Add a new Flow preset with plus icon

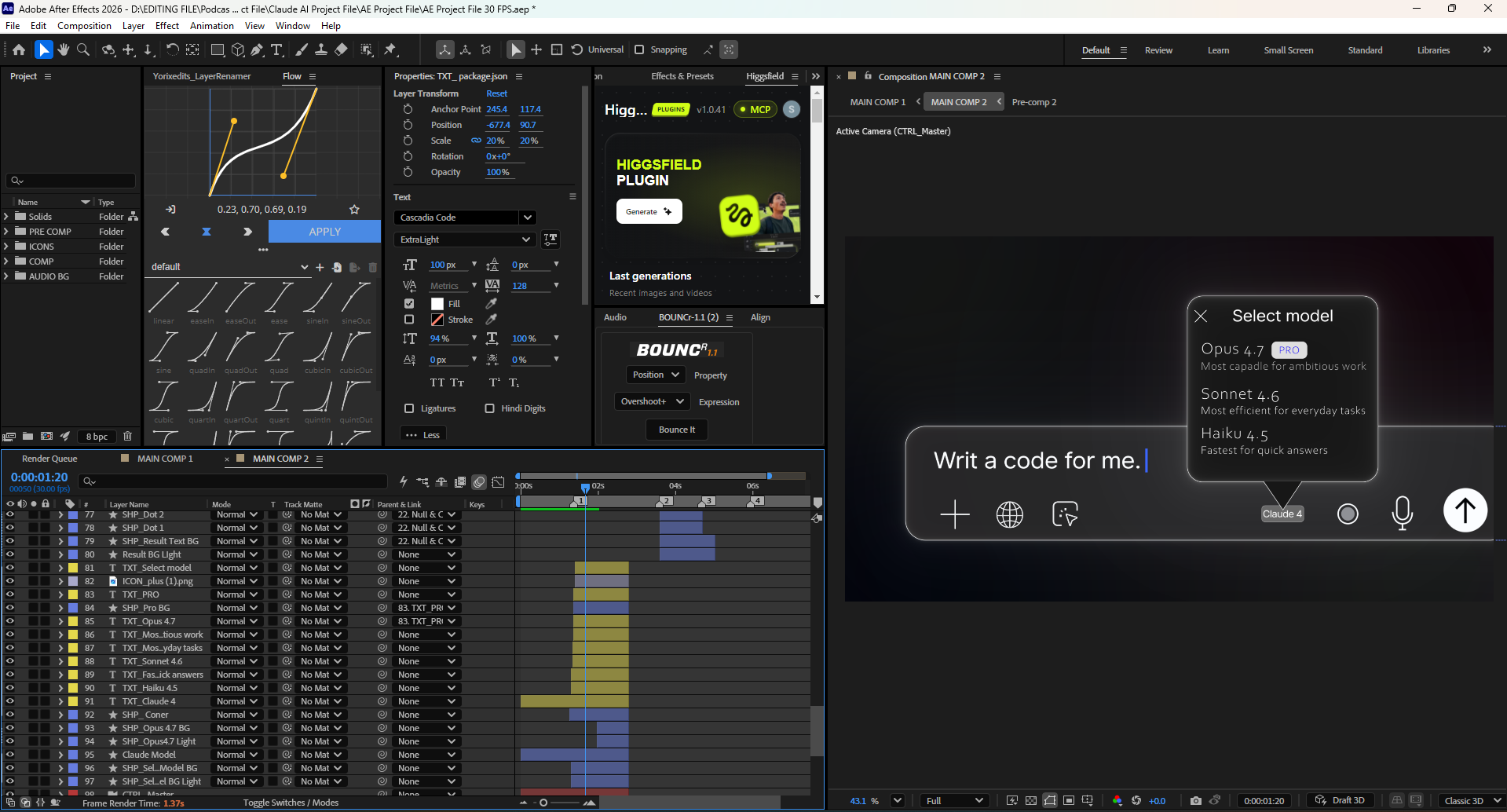point(320,267)
